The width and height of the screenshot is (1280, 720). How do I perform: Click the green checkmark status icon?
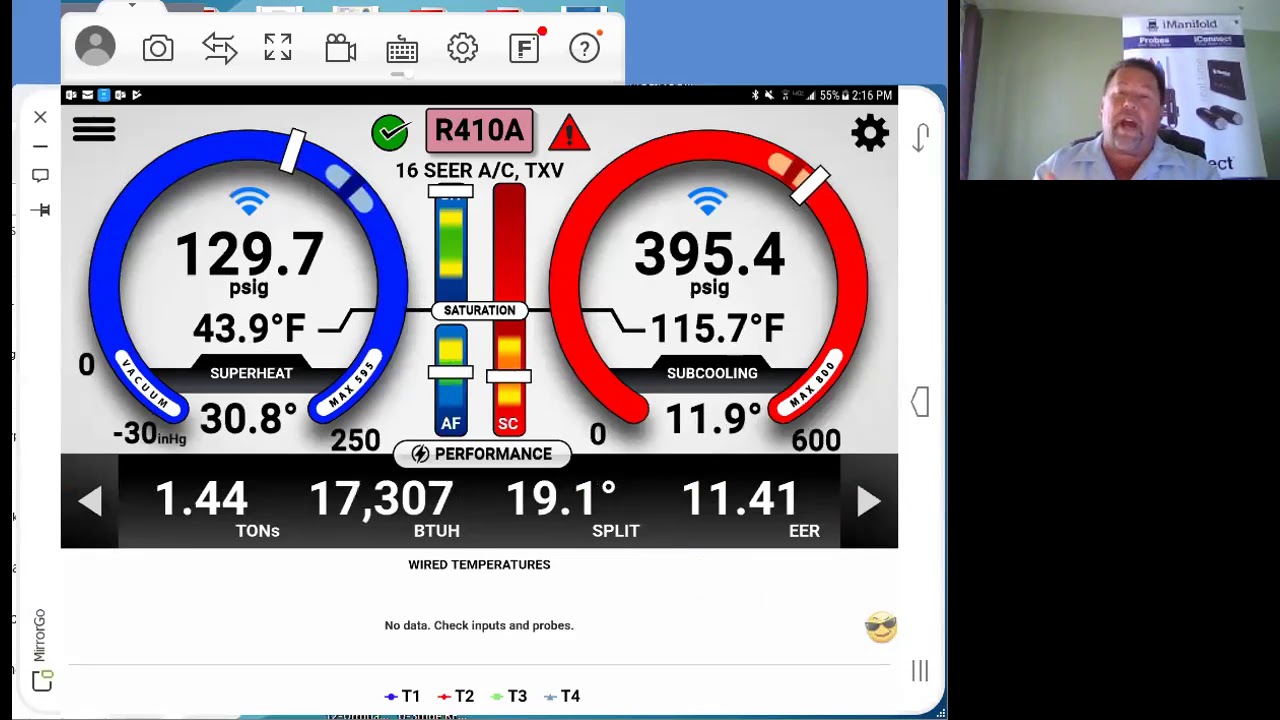[x=390, y=132]
